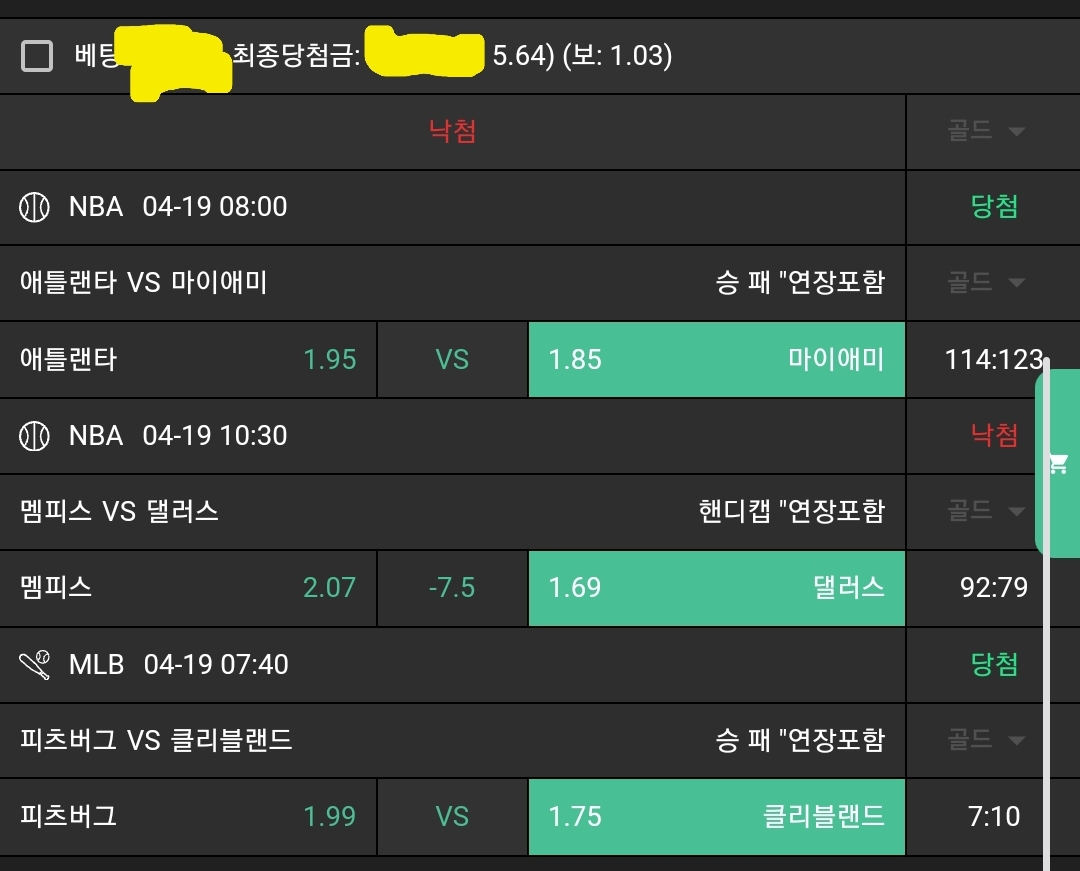This screenshot has width=1080, height=871.
Task: Click the 114:123 final score
Action: click(x=992, y=359)
